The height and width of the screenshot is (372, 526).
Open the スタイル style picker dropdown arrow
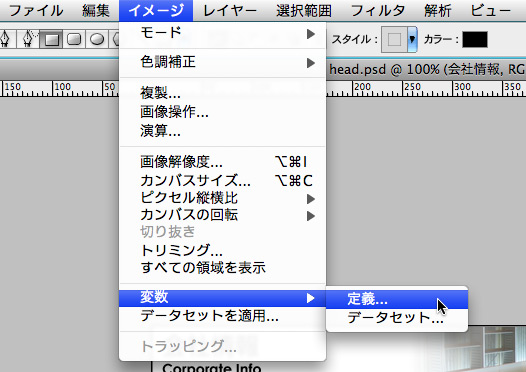click(412, 40)
